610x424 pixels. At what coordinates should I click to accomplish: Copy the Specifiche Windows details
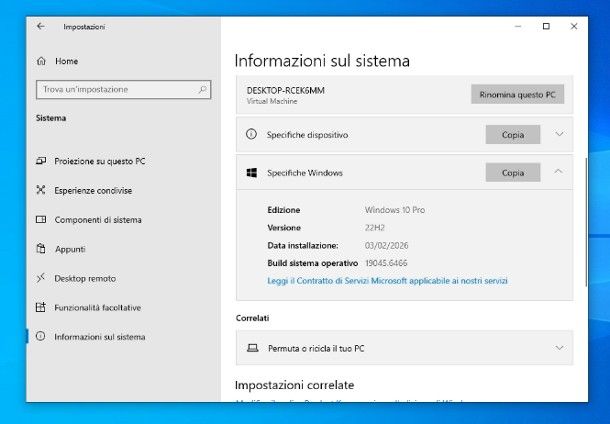click(x=513, y=173)
